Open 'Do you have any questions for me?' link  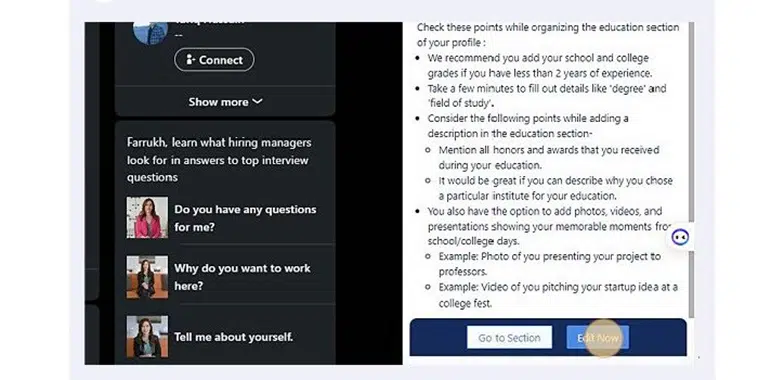(x=245, y=218)
